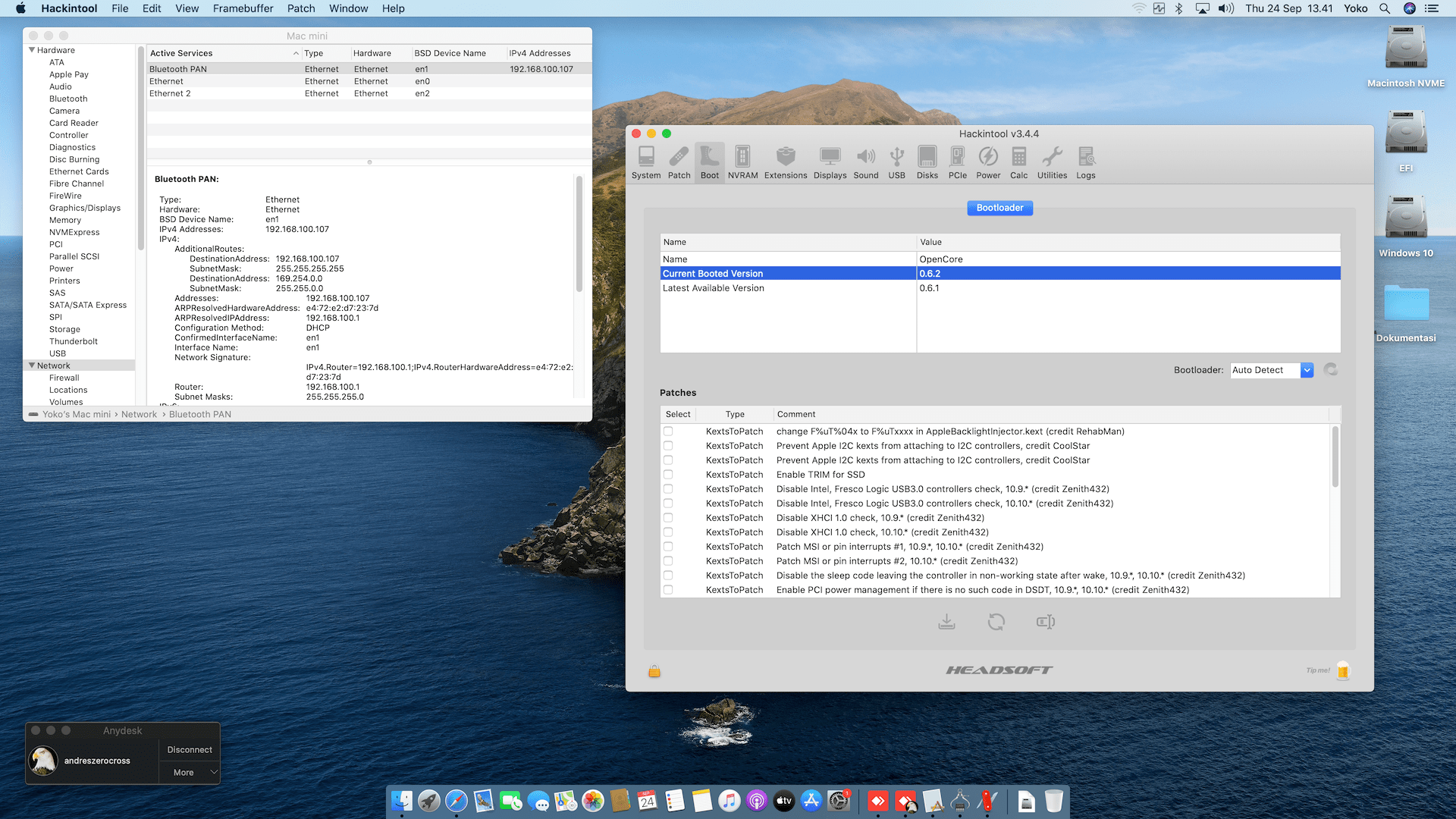Open the NVRAM tool in Hackintool
Image resolution: width=1456 pixels, height=819 pixels.
pos(742,162)
